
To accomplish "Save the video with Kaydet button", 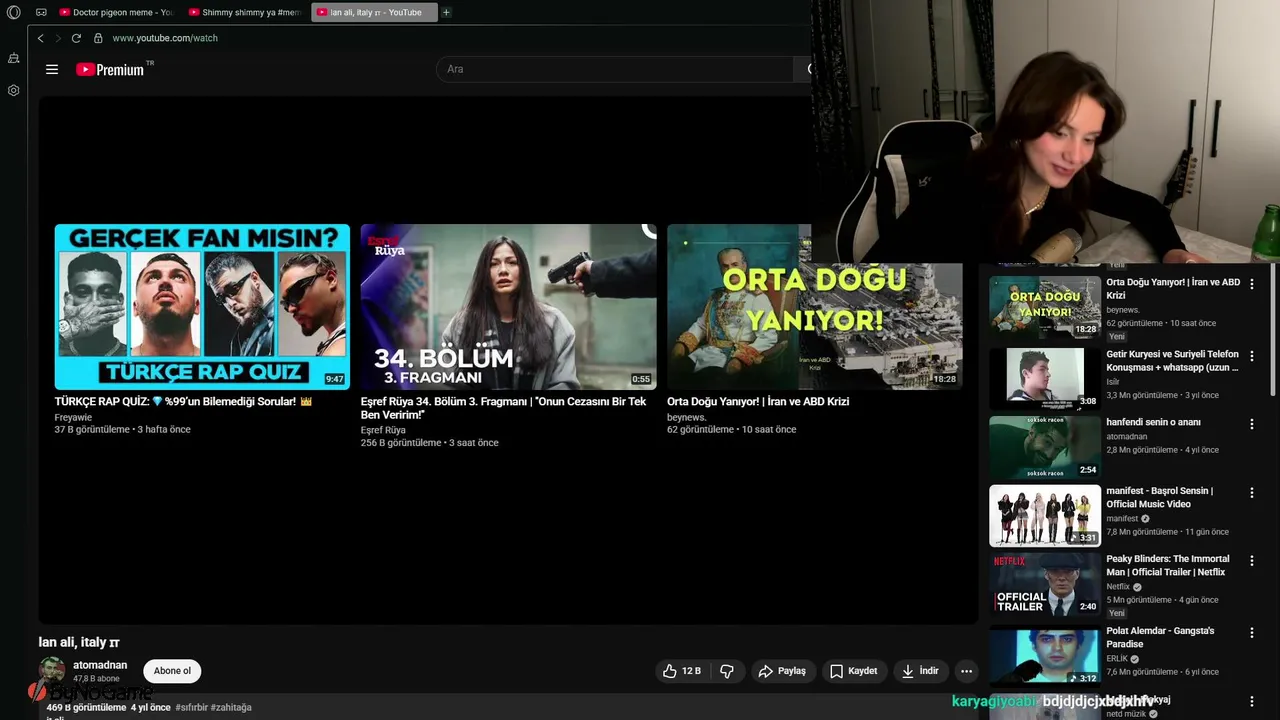I will 853,671.
